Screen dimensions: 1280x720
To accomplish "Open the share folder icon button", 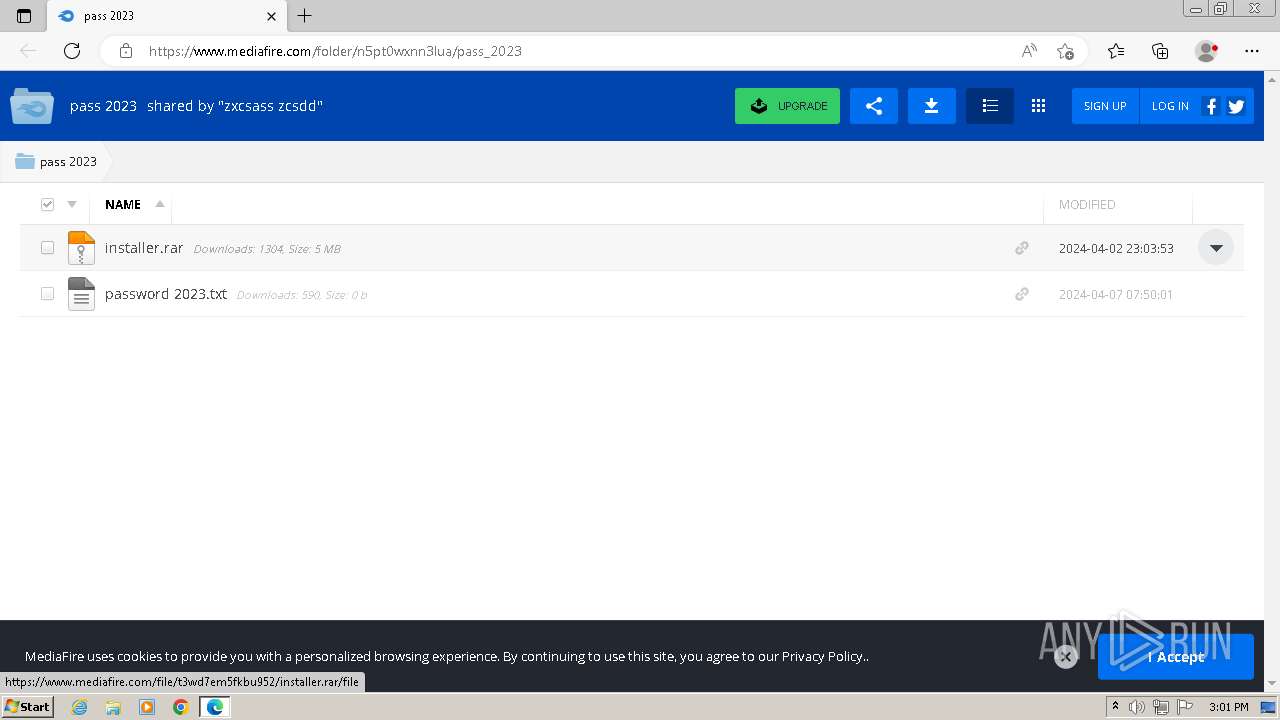I will click(874, 106).
